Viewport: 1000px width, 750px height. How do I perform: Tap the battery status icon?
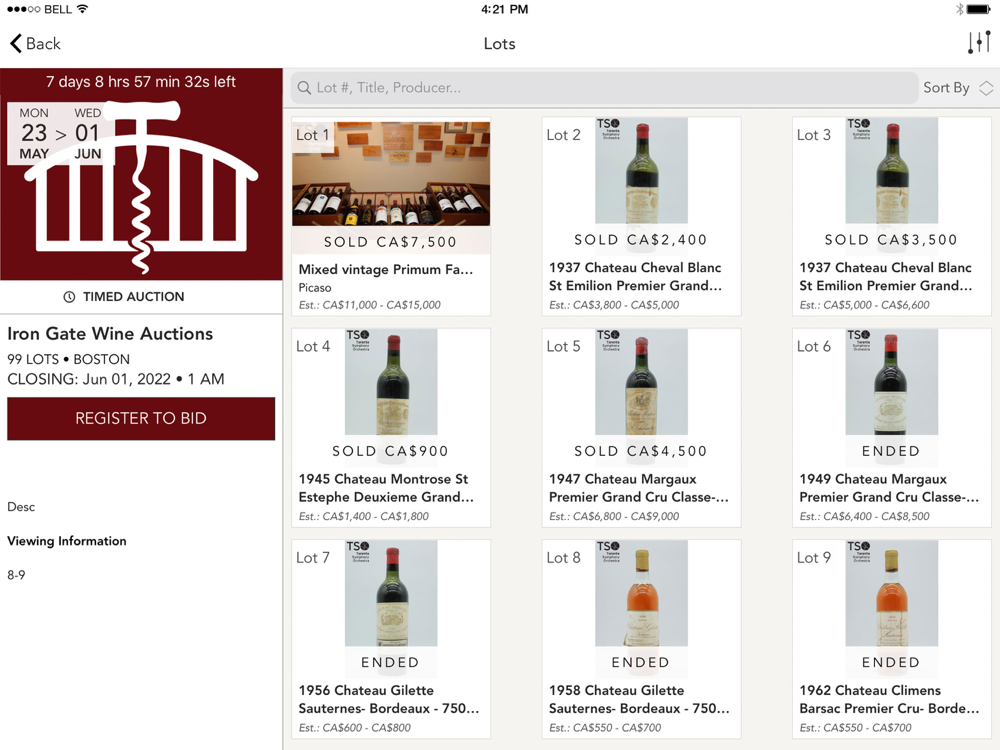pyautogui.click(x=979, y=9)
